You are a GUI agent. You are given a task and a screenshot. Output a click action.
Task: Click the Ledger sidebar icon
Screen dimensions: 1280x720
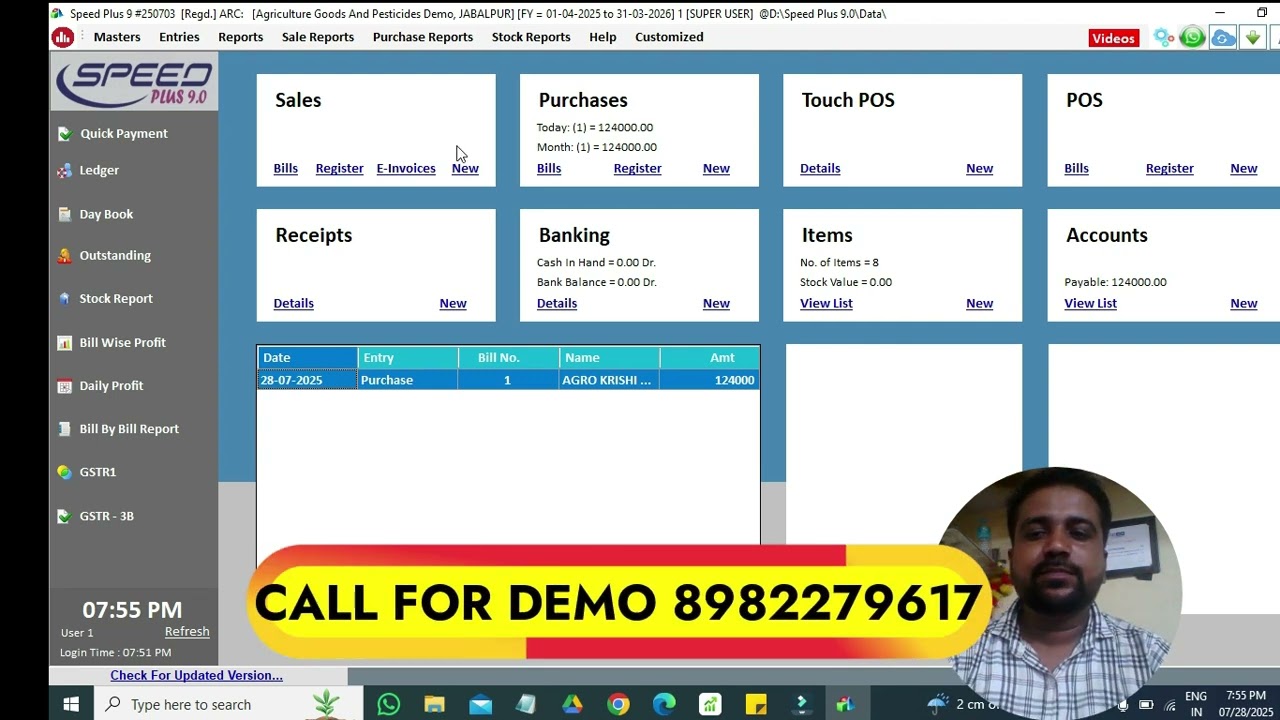(x=65, y=170)
